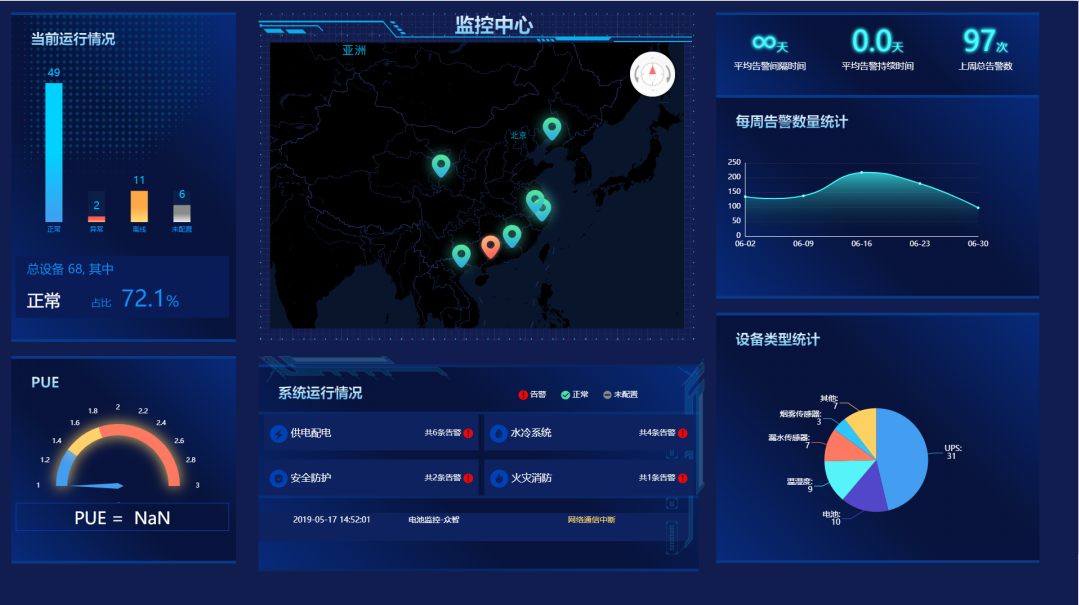The height and width of the screenshot is (605, 1079).
Task: Click the flame icon for 火灾消防
Action: point(498,478)
